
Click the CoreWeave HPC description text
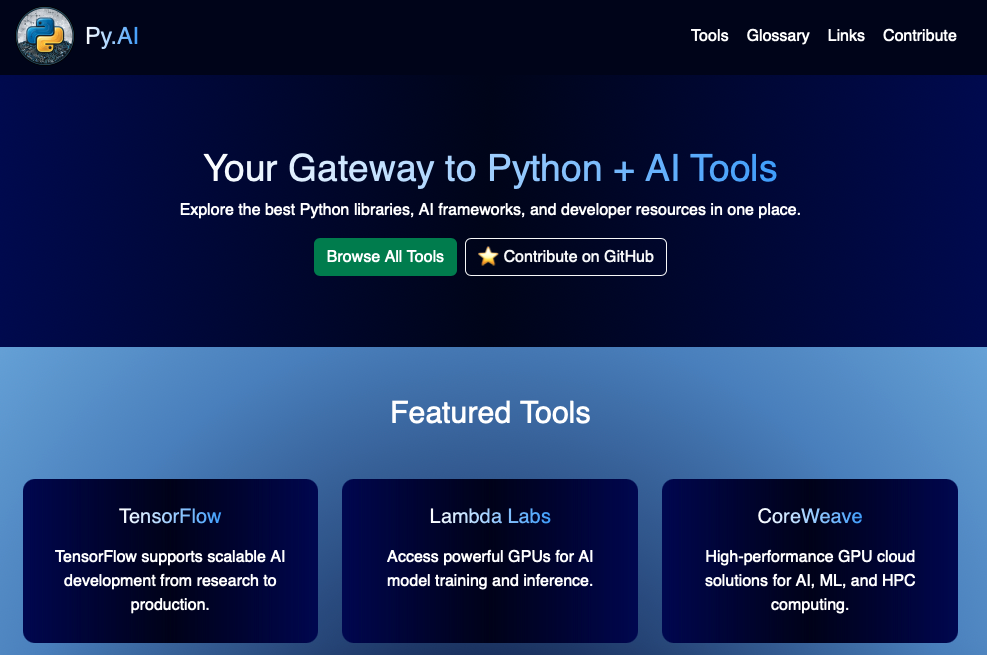pyautogui.click(x=809, y=580)
